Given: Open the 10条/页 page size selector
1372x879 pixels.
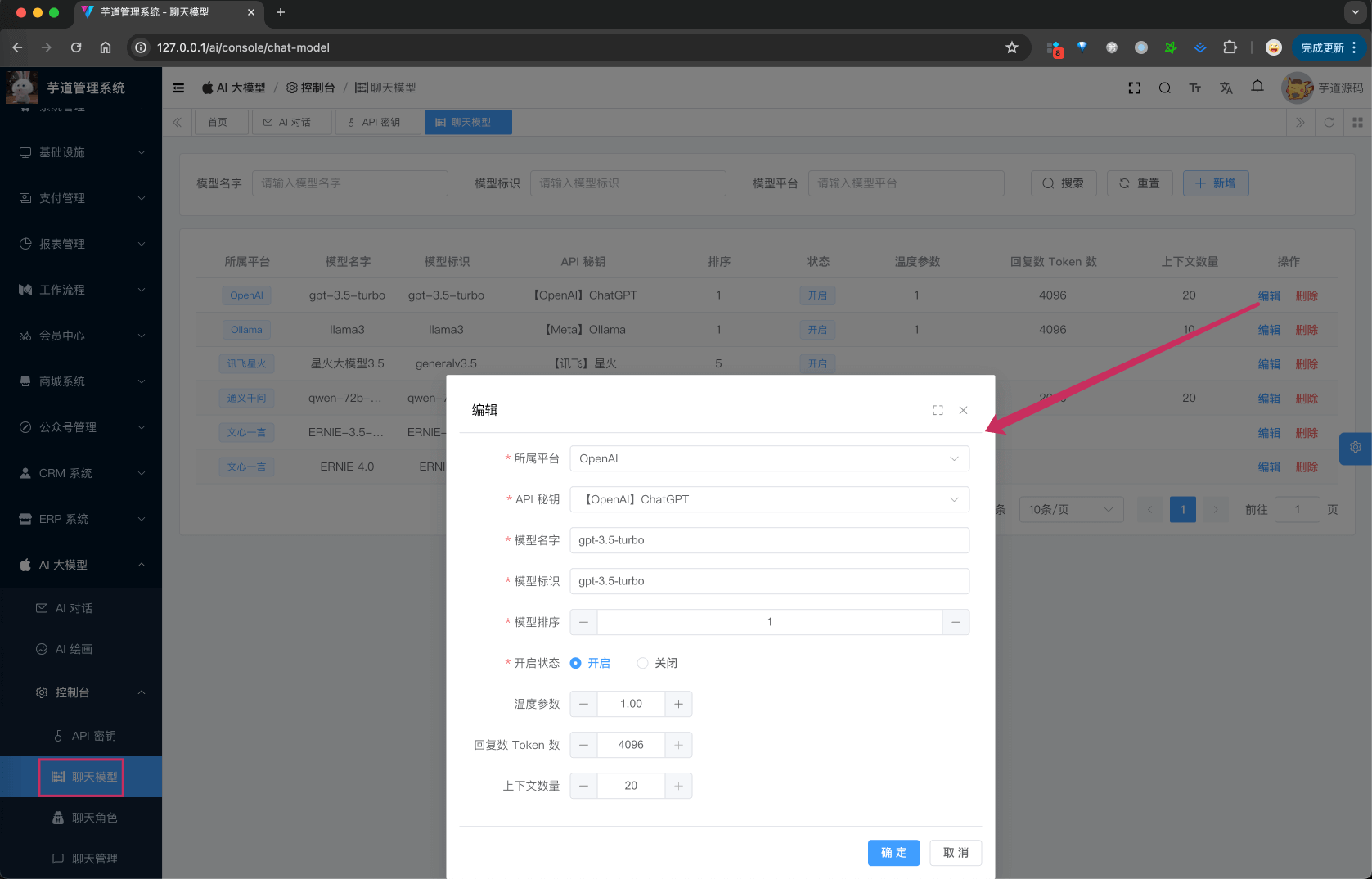Looking at the screenshot, I should [x=1071, y=509].
